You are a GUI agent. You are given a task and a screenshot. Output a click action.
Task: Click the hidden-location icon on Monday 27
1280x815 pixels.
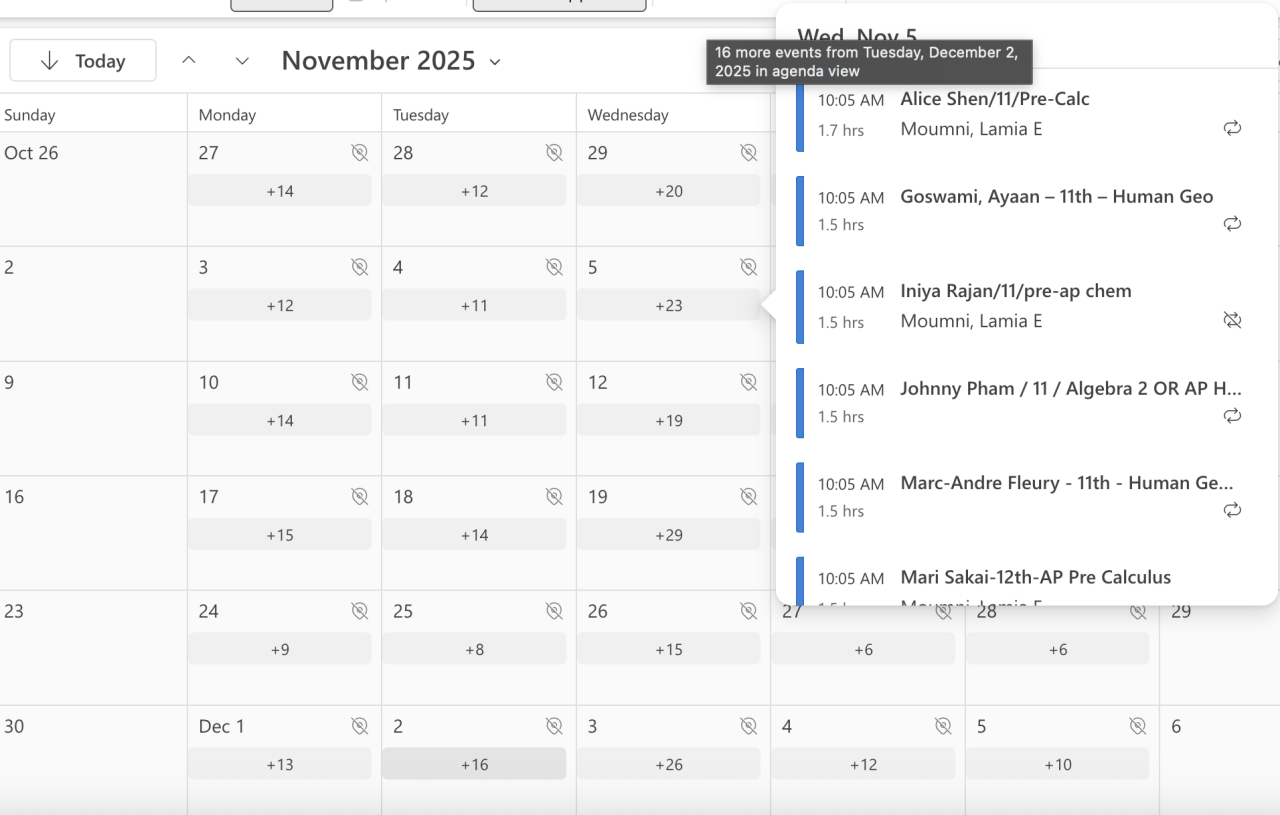pyautogui.click(x=359, y=153)
